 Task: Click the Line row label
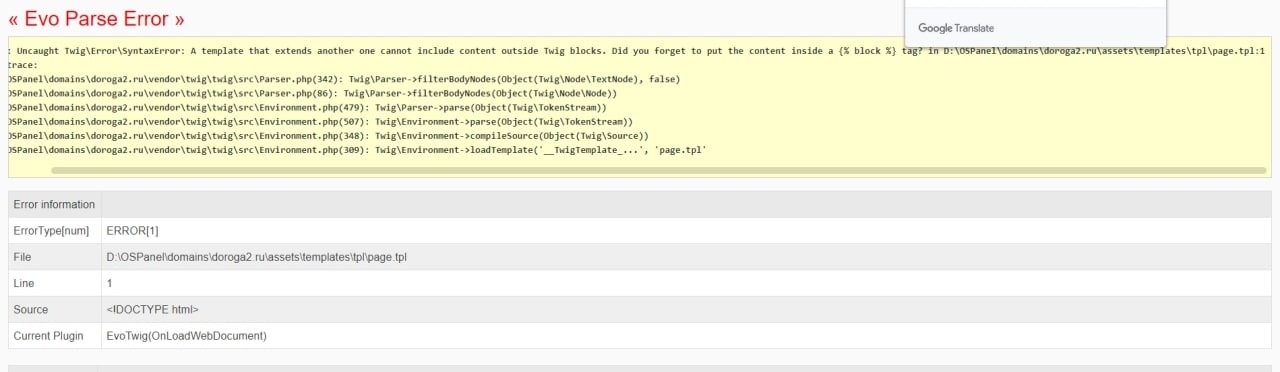click(23, 283)
